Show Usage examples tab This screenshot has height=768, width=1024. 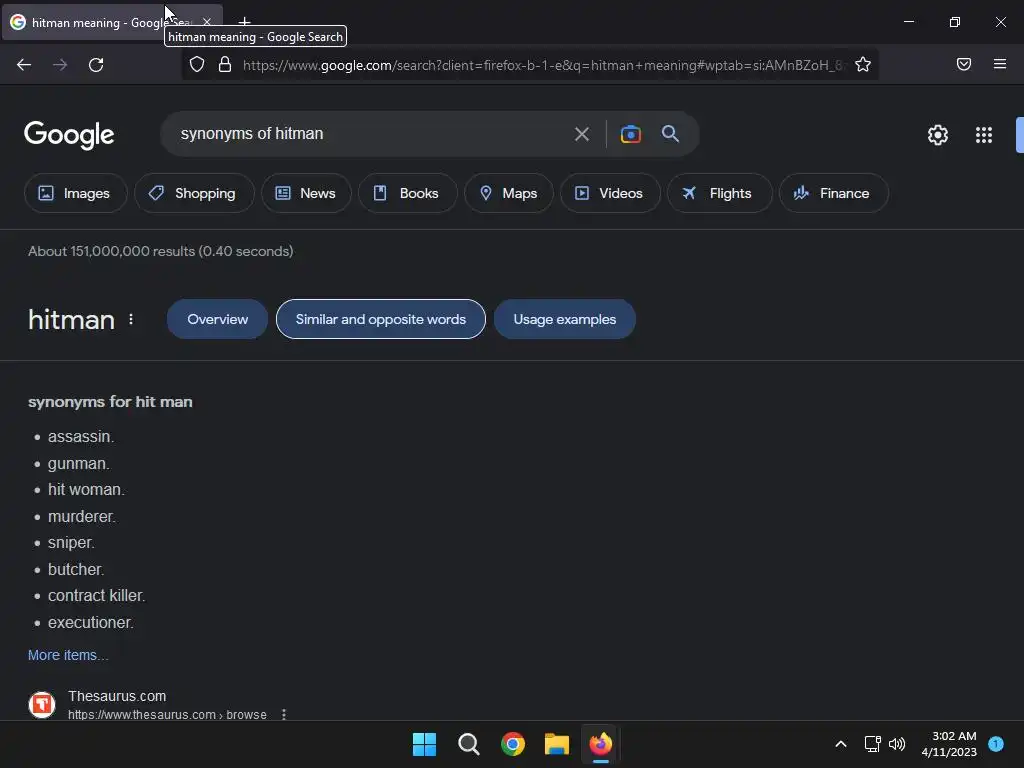tap(565, 319)
